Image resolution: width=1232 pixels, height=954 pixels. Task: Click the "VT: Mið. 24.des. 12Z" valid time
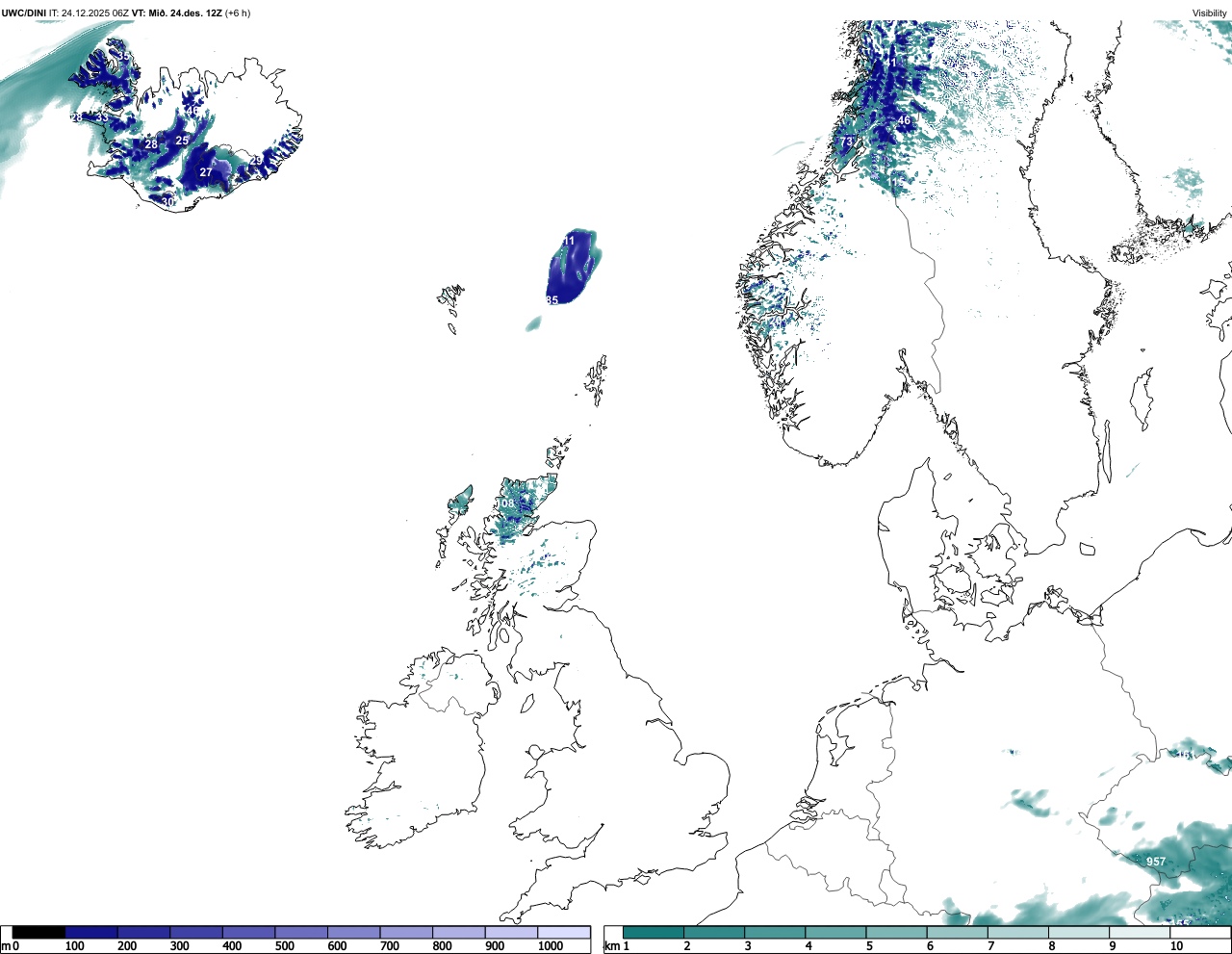coord(176,13)
